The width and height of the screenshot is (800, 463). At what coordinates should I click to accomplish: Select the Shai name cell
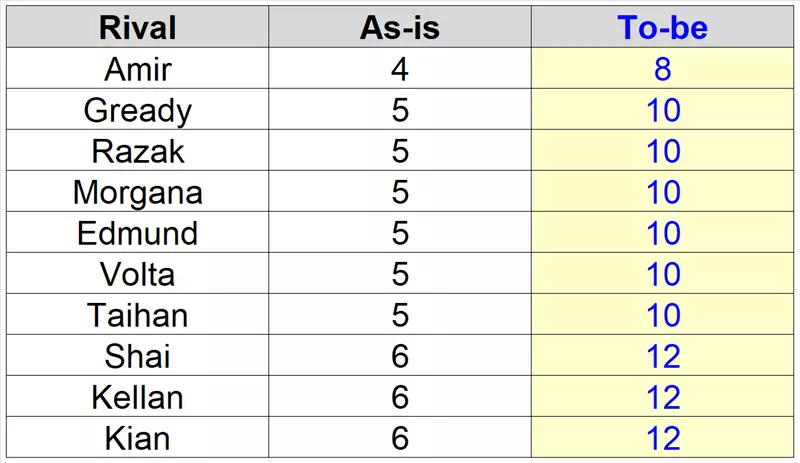point(137,356)
